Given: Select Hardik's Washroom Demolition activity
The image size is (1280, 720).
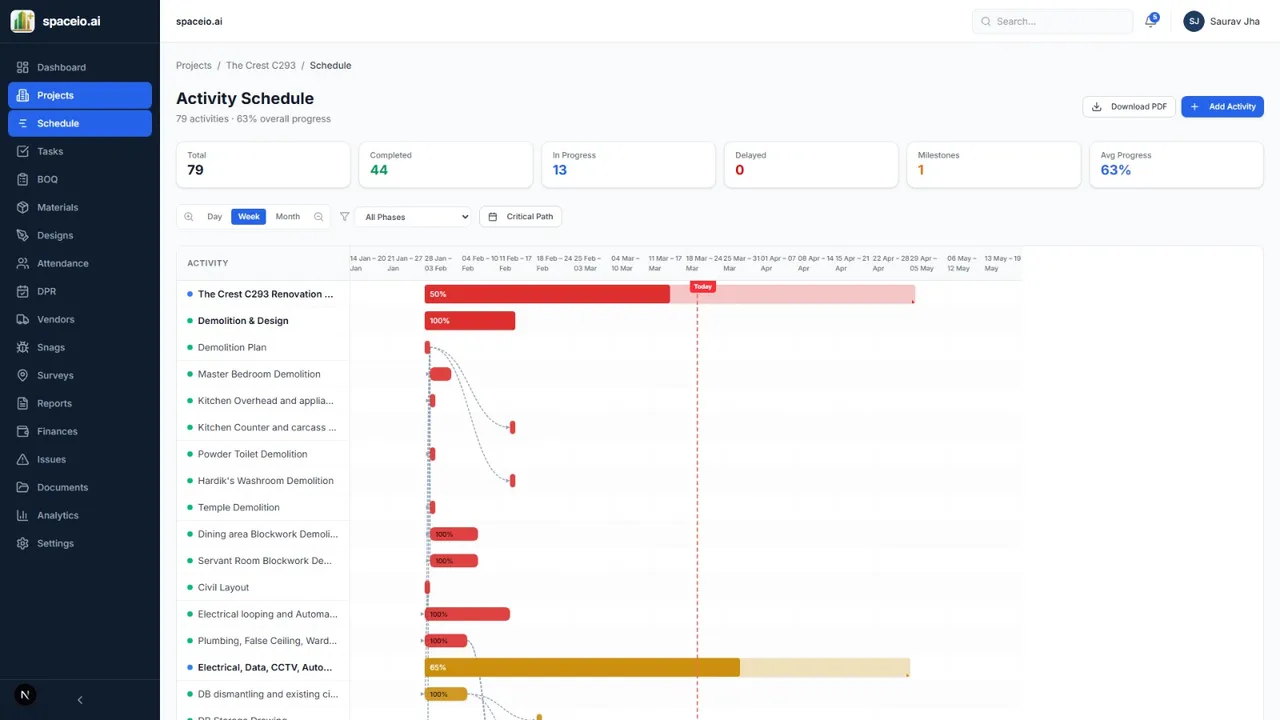Looking at the screenshot, I should pyautogui.click(x=263, y=481).
